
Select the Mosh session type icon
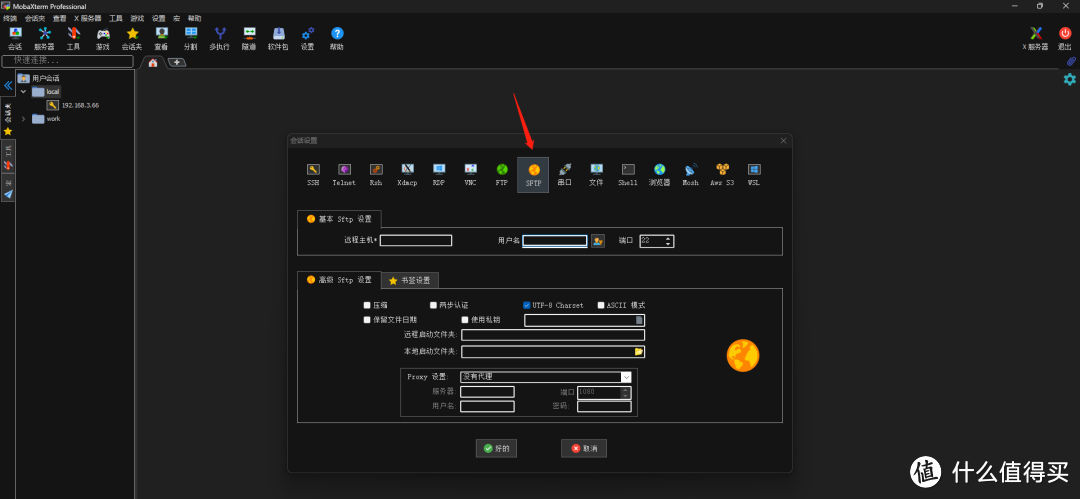coord(691,175)
